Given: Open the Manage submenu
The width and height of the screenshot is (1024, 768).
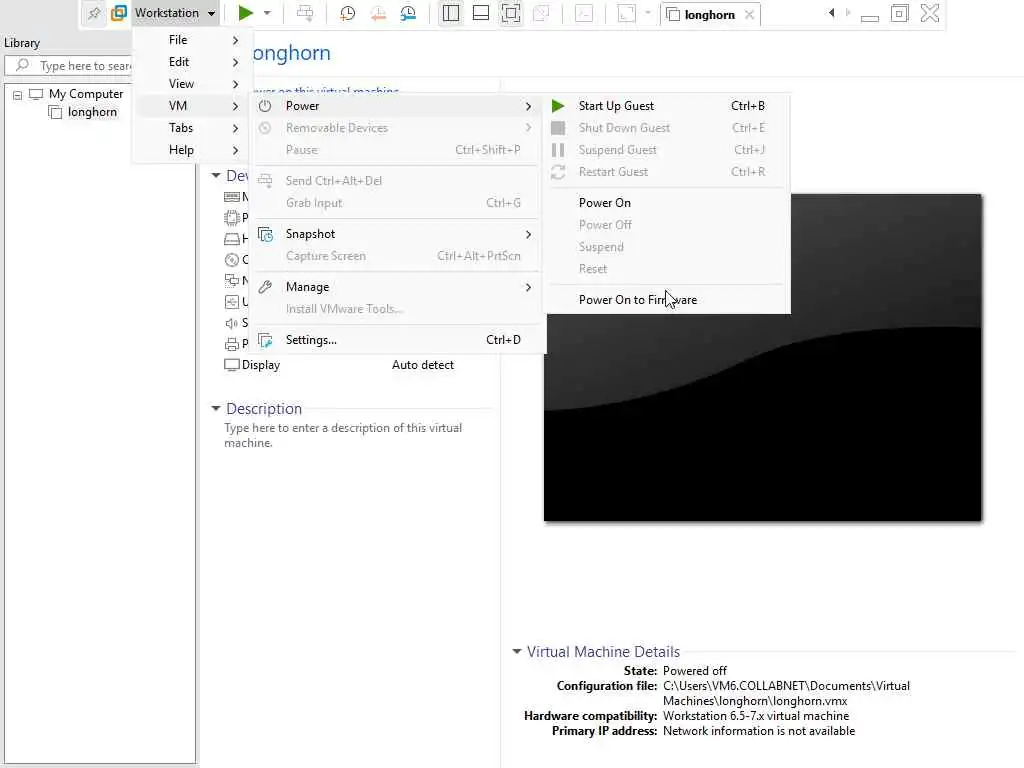Looking at the screenshot, I should coord(396,287).
